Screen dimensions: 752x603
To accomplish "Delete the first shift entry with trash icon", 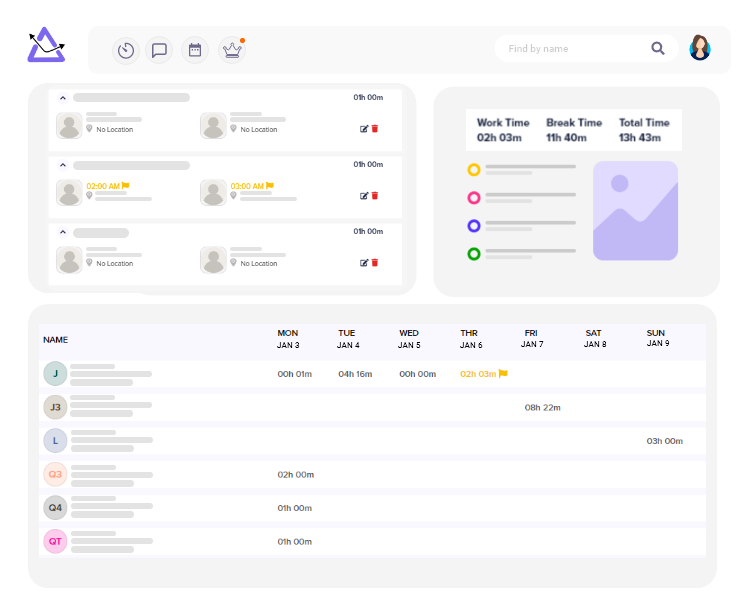I will pyautogui.click(x=375, y=129).
